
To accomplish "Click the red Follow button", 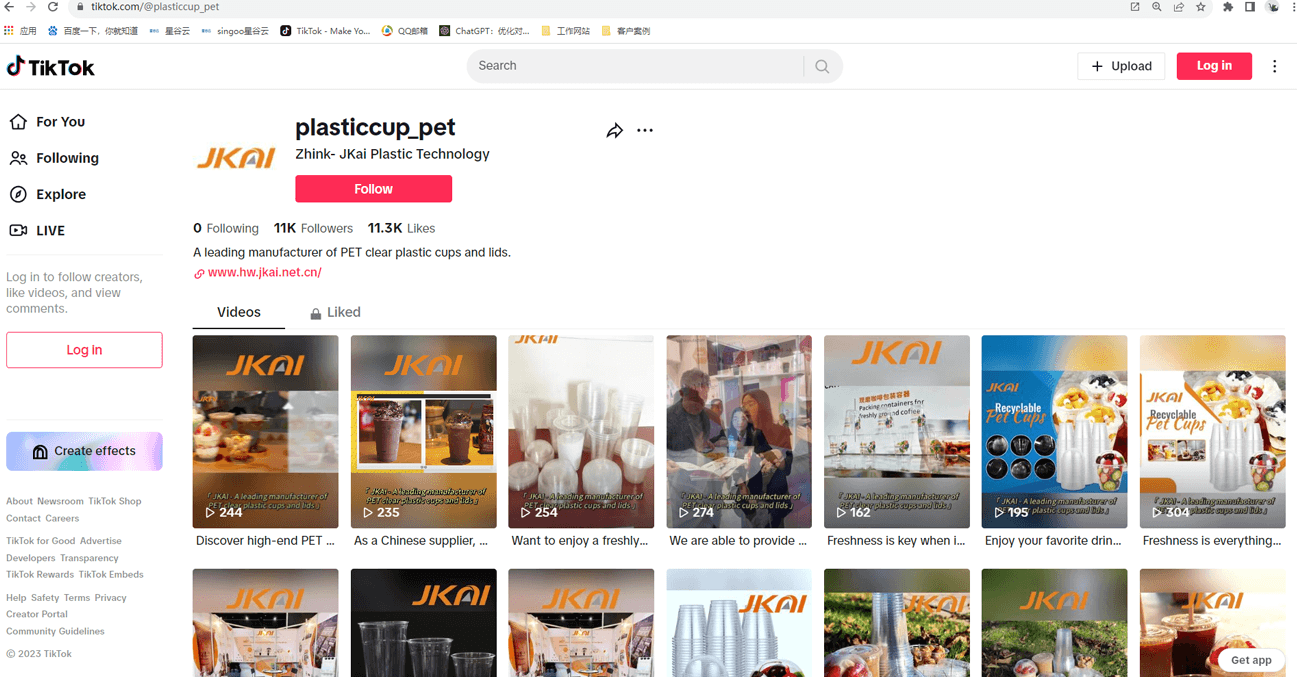I will point(373,189).
